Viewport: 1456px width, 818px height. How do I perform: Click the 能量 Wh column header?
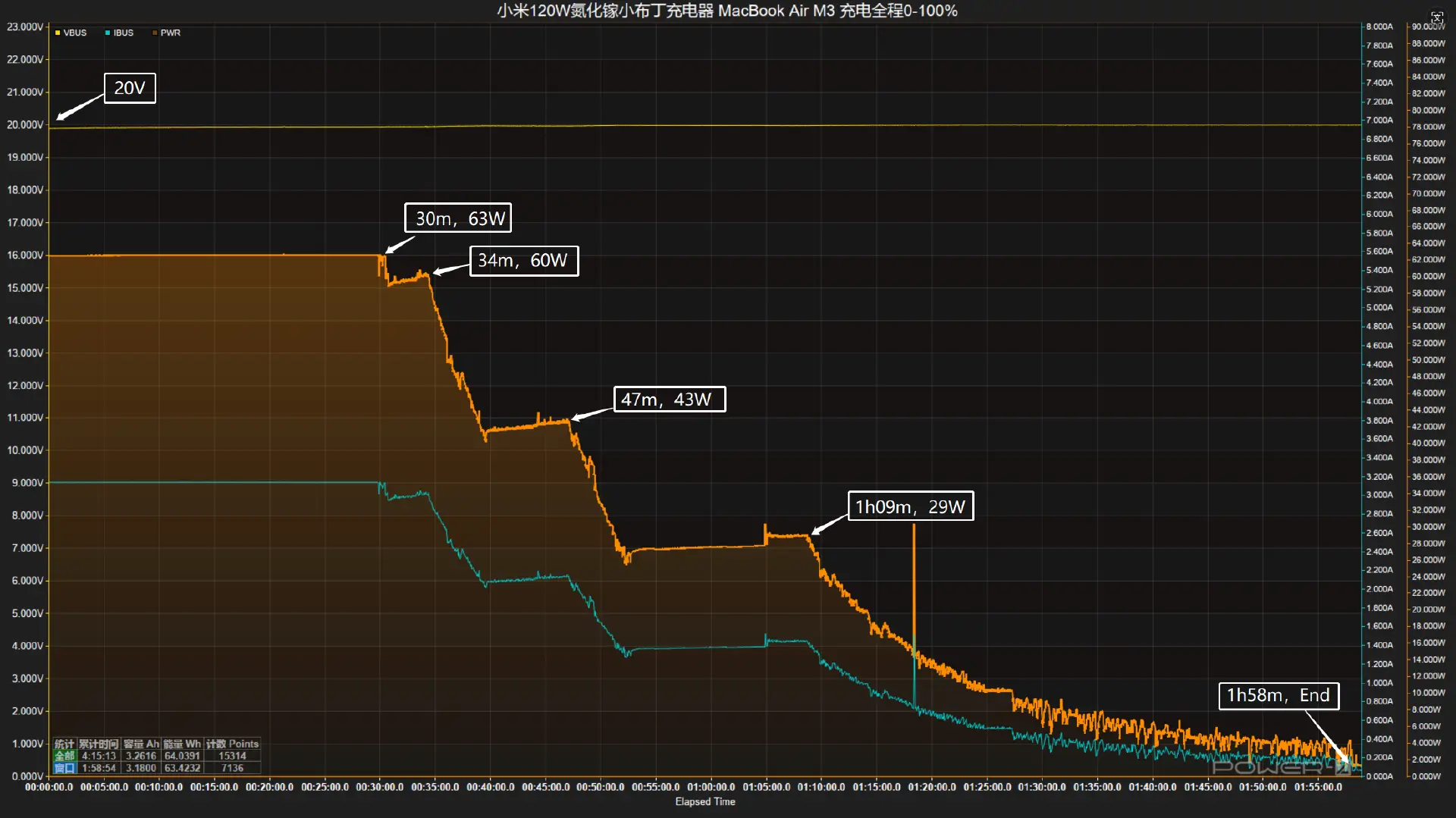tap(182, 744)
